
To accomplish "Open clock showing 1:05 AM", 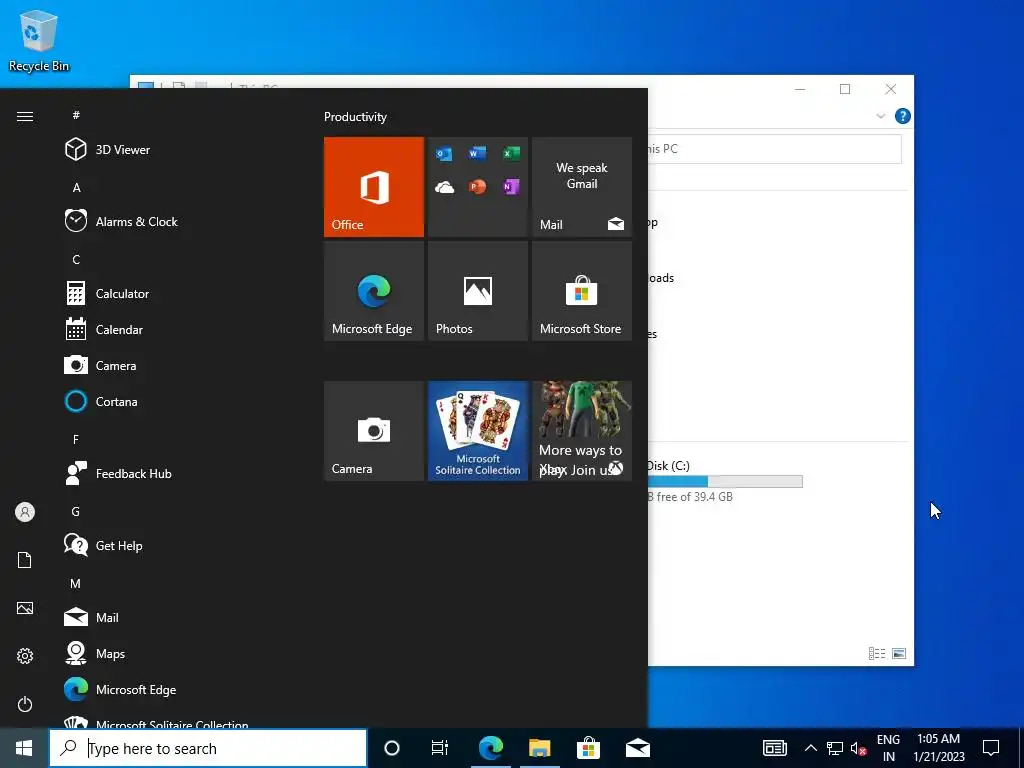I will coord(938,748).
